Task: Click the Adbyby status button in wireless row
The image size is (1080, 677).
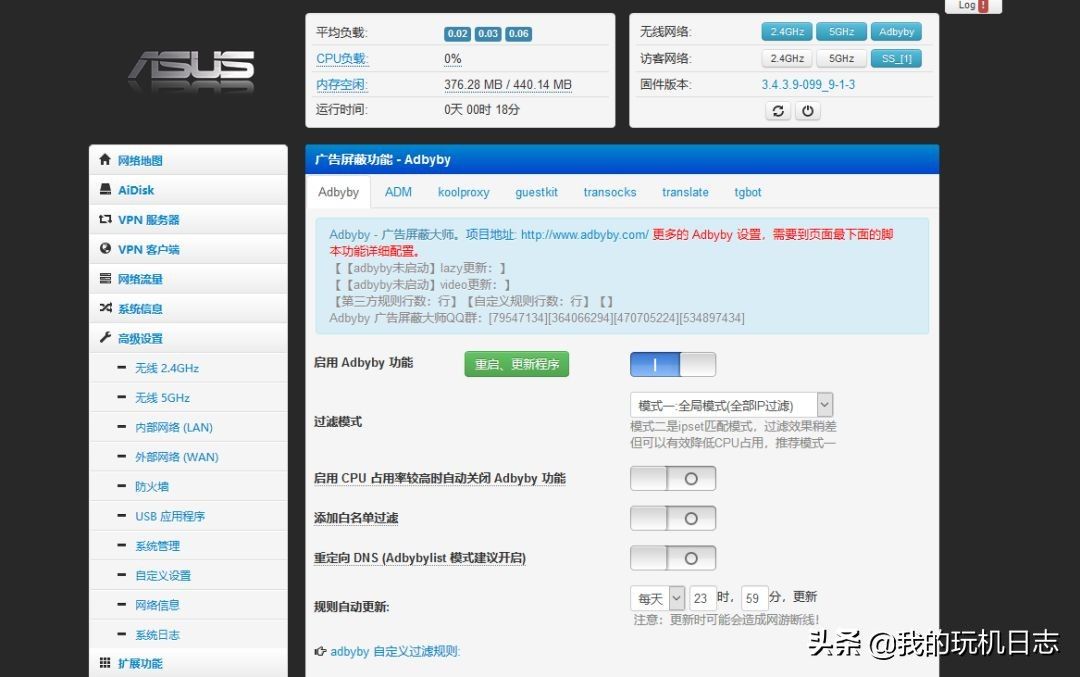Action: (x=896, y=32)
